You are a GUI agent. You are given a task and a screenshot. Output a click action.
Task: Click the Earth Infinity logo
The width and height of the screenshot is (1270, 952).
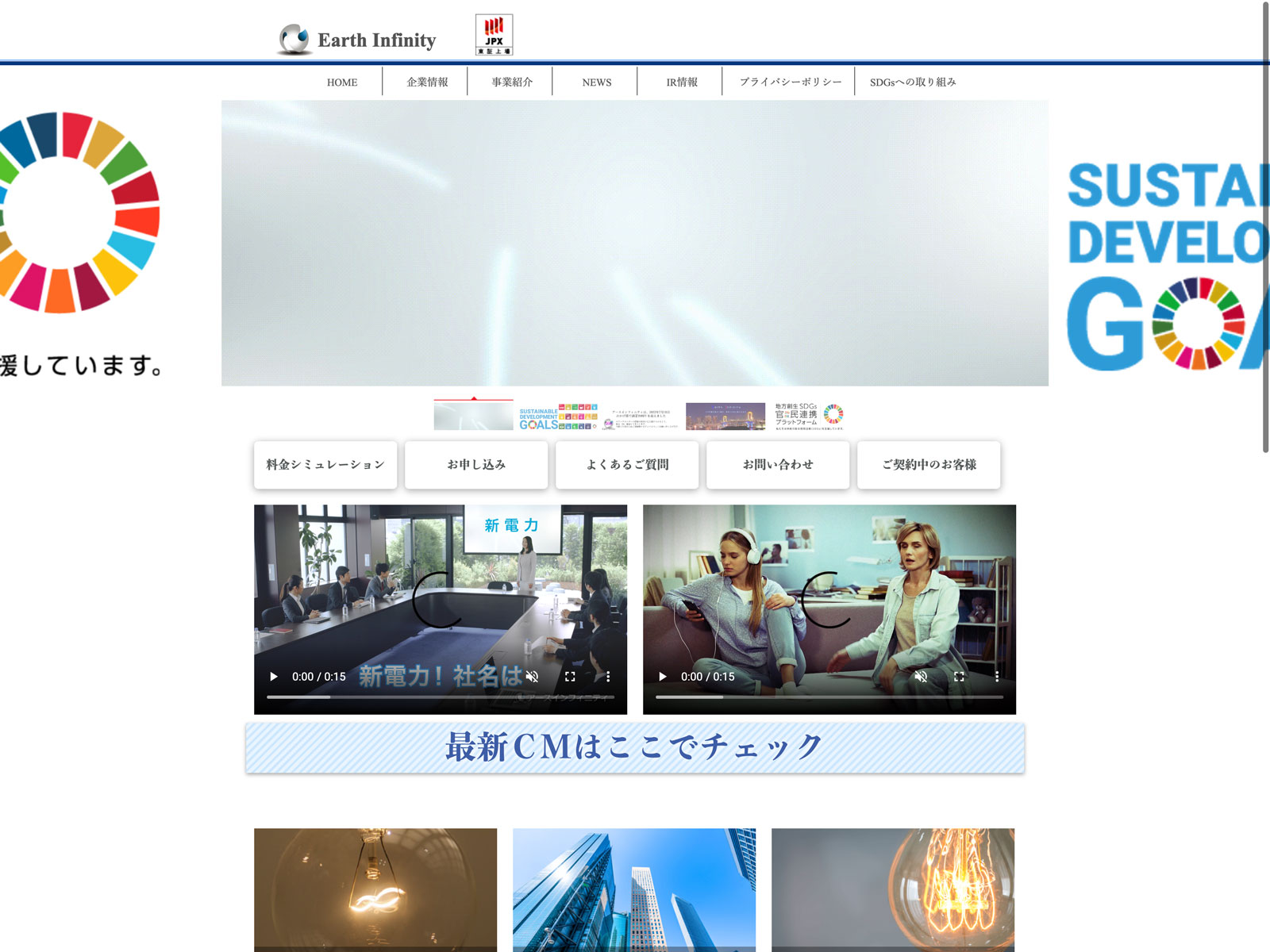[x=357, y=40]
